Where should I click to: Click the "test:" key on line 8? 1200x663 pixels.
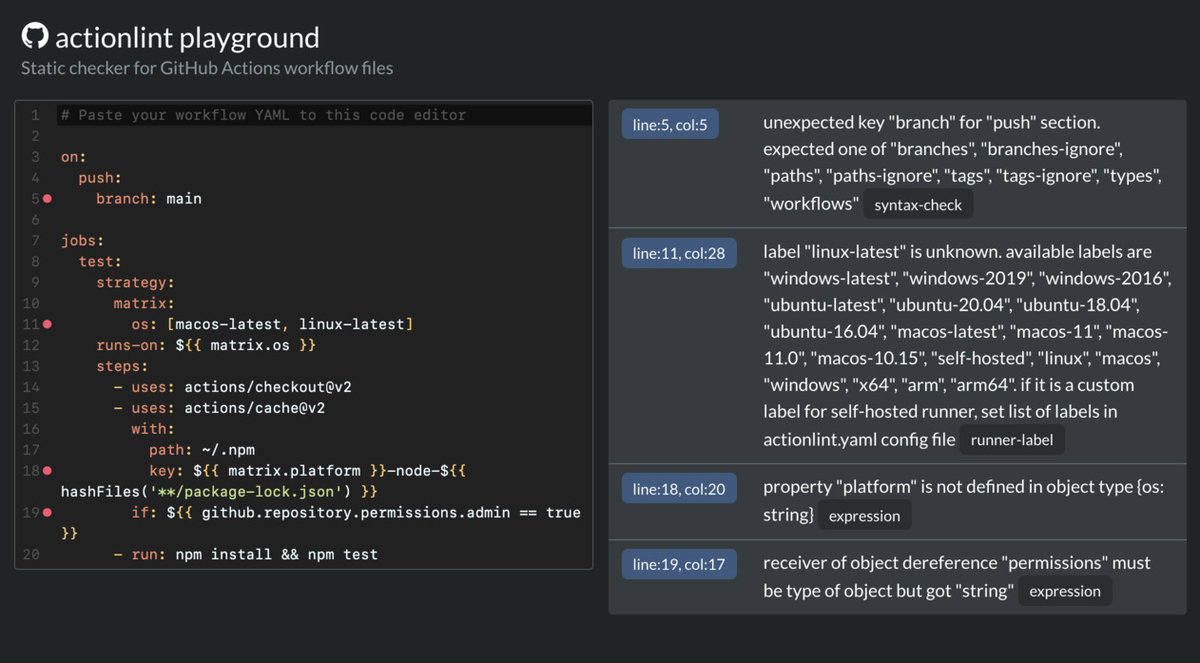tap(100, 262)
